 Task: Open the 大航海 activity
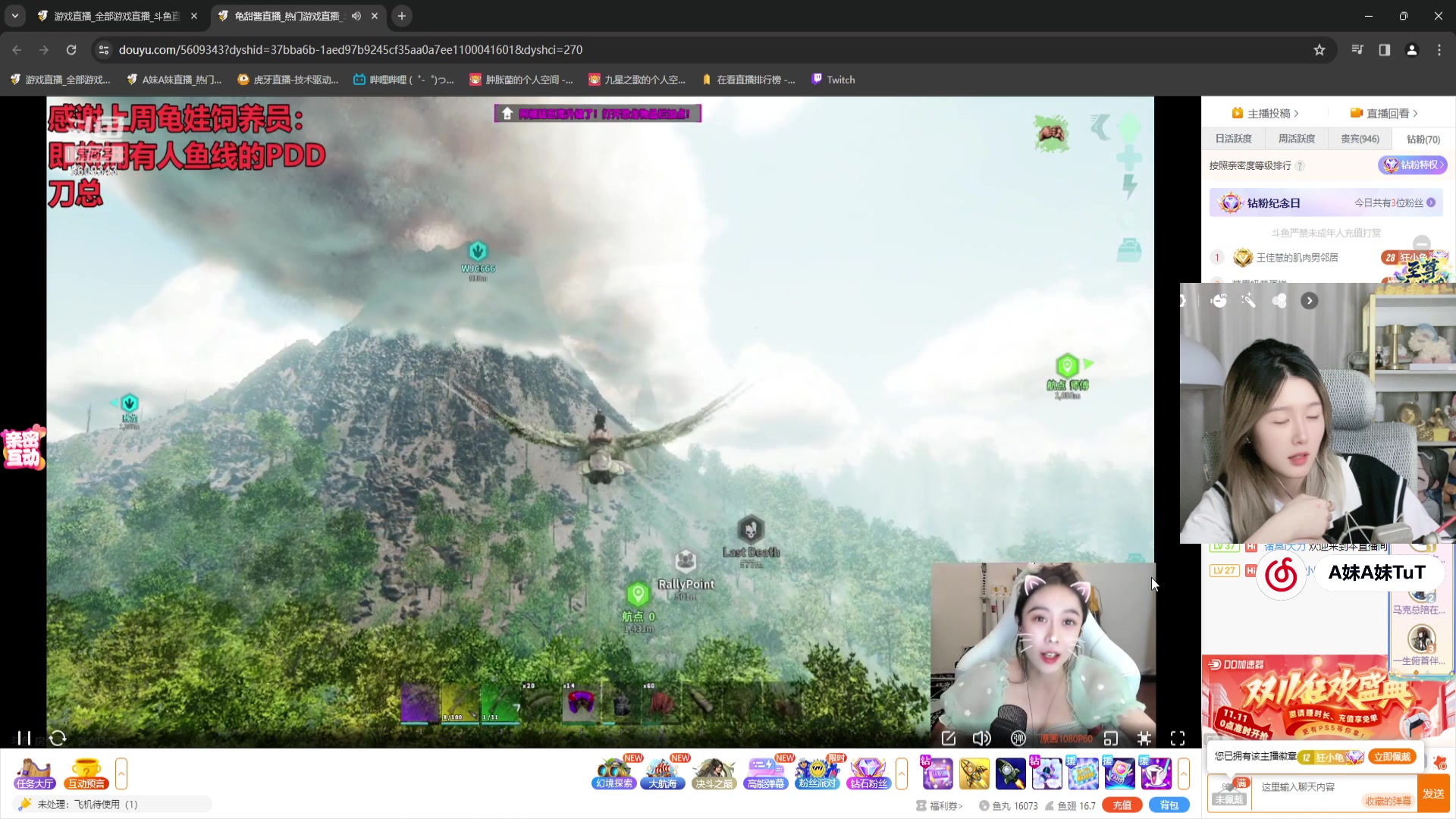[662, 773]
